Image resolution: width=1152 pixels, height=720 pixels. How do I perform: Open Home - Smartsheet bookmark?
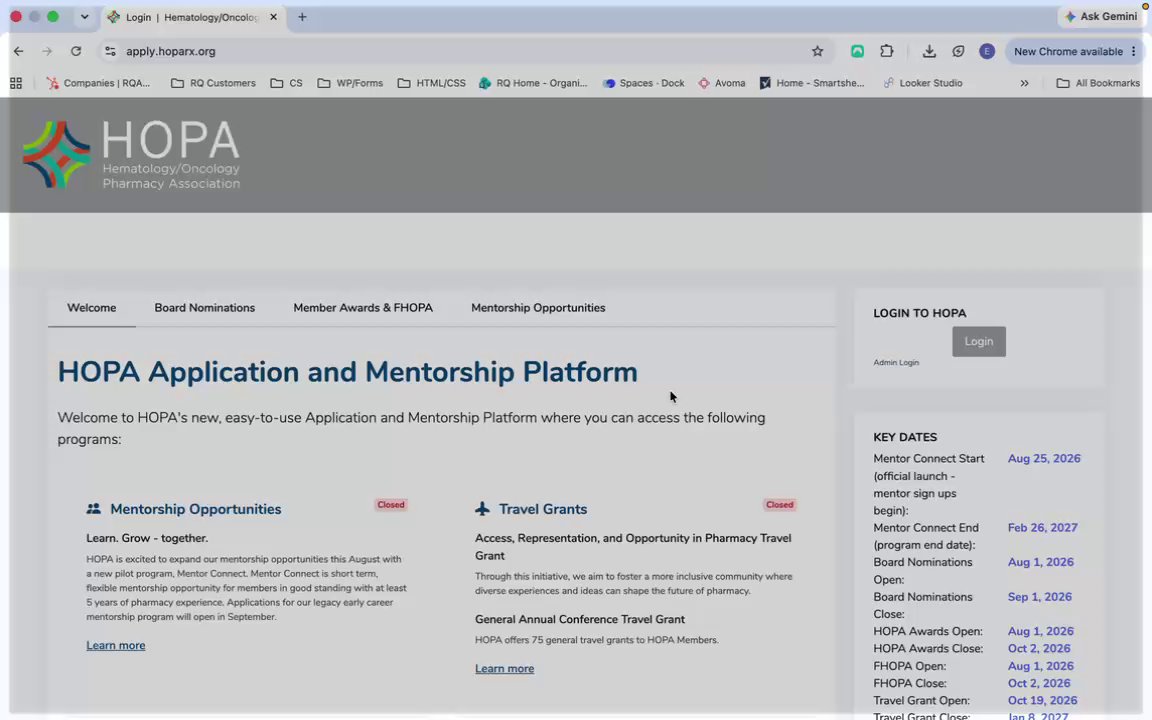click(x=812, y=83)
